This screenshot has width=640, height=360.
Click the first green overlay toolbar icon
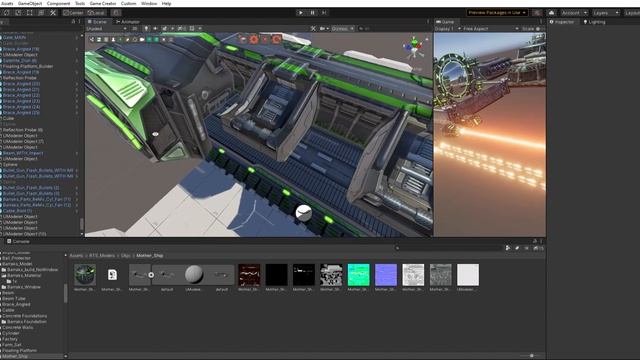tap(149, 40)
